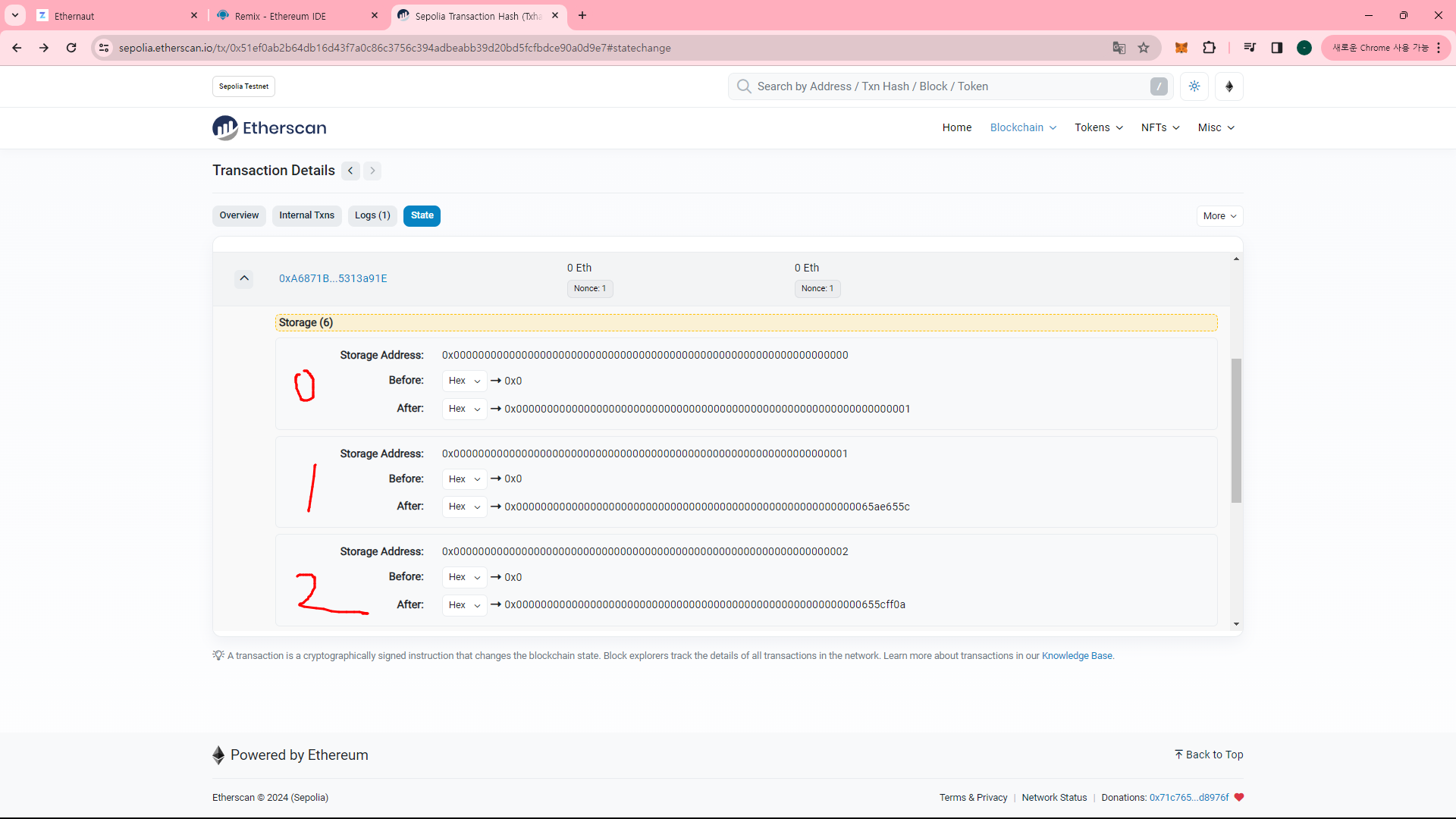Viewport: 1456px width, 819px height.
Task: Click the first Nonce: 1 badge
Action: coord(590,288)
